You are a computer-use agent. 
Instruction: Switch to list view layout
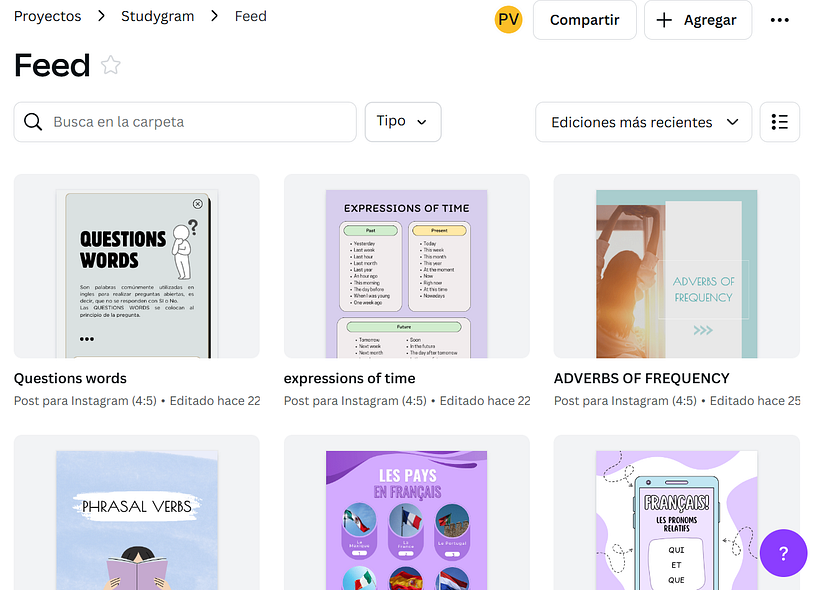(779, 122)
